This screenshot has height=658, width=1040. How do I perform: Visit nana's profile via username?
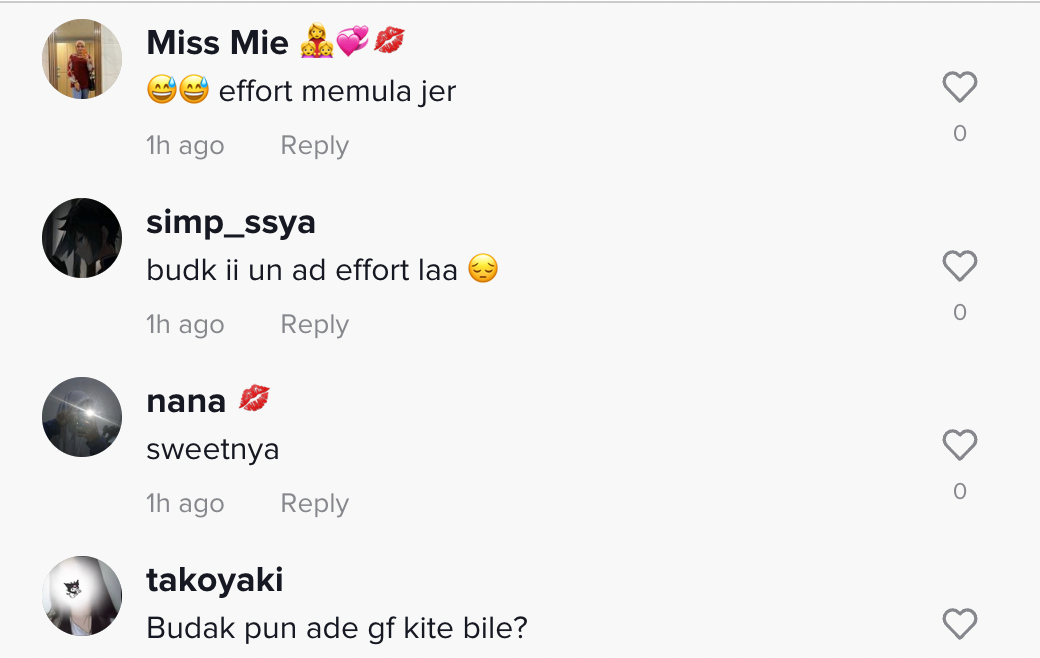pos(186,401)
